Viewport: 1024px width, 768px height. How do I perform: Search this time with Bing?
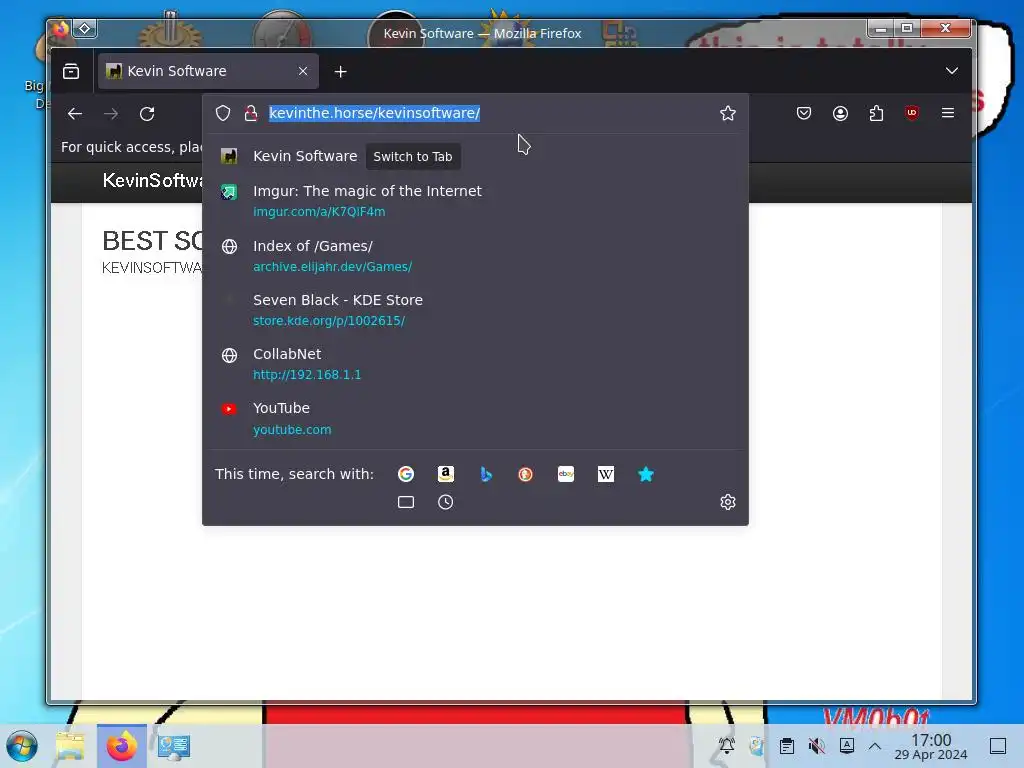(485, 474)
